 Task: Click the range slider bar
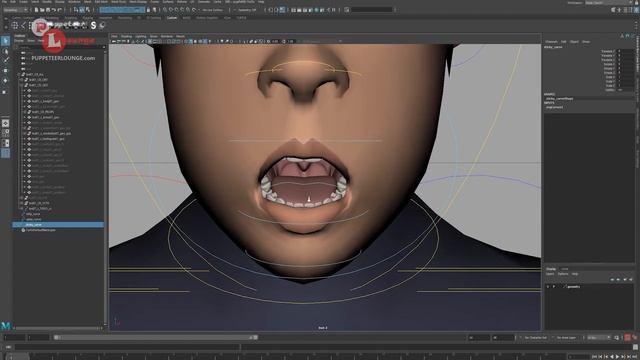[x=156, y=338]
